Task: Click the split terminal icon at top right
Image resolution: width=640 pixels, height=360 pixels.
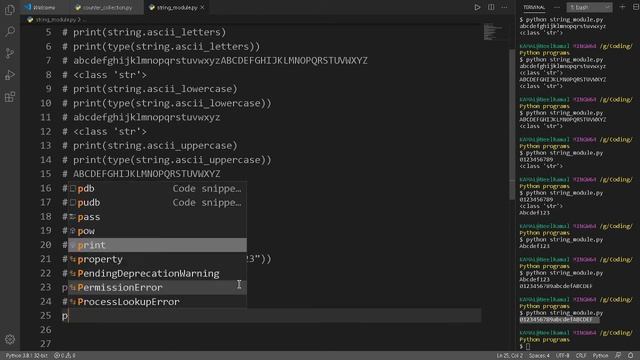Action: tap(636, 7)
